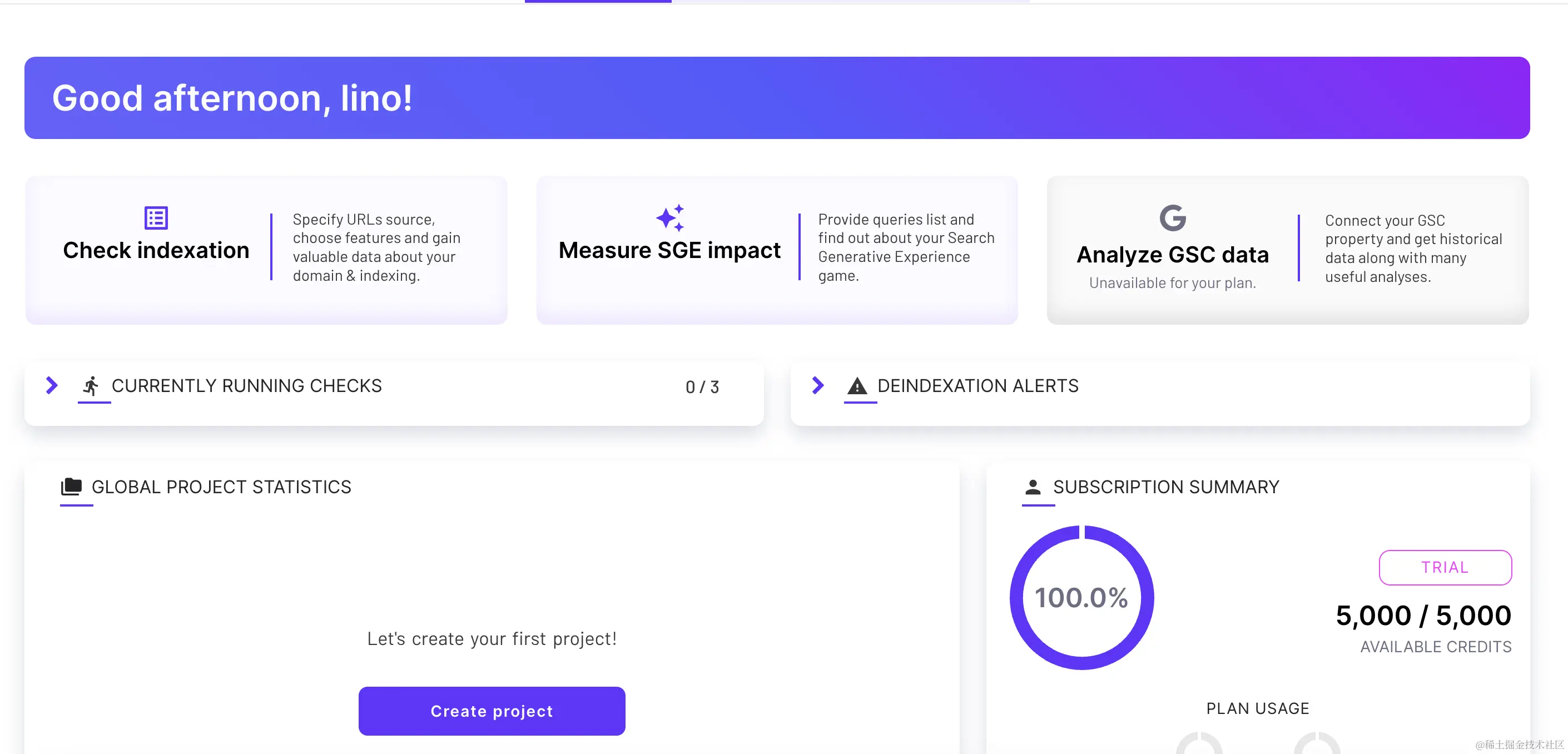Click the list icon above Check indexation
The height and width of the screenshot is (754, 1568).
pyautogui.click(x=156, y=218)
